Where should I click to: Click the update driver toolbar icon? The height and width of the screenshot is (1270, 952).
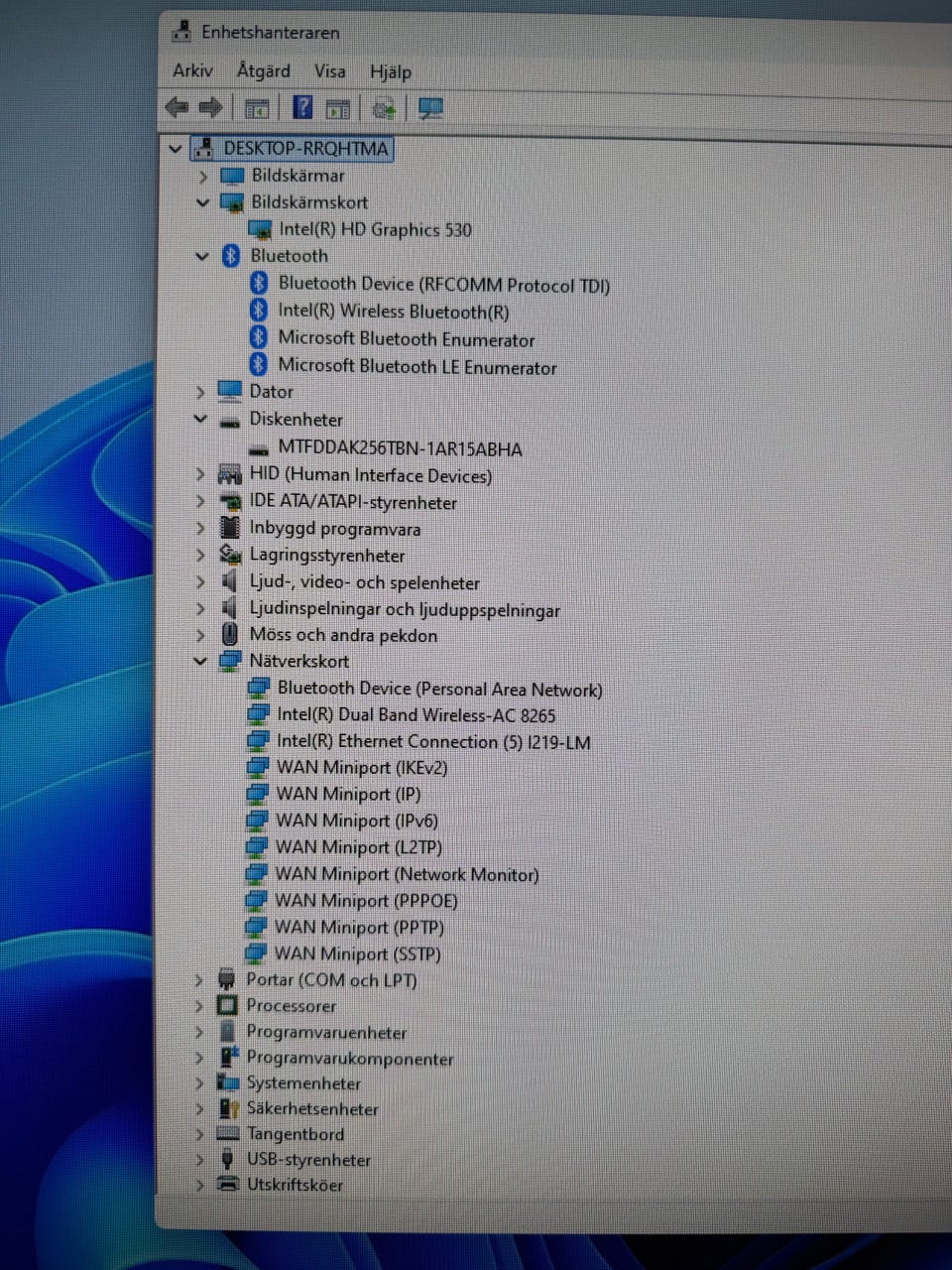[383, 108]
